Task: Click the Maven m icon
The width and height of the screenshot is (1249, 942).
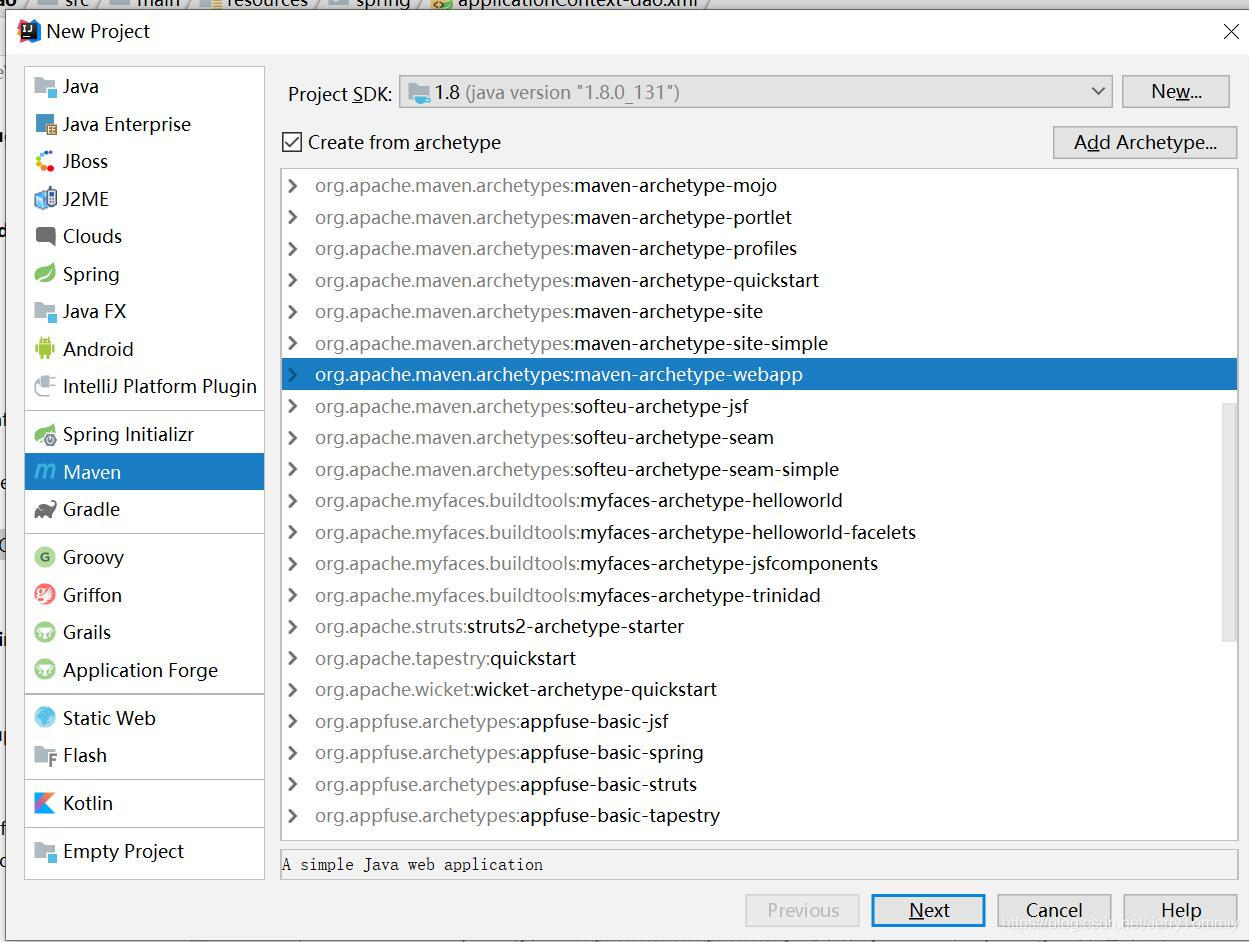Action: (45, 471)
